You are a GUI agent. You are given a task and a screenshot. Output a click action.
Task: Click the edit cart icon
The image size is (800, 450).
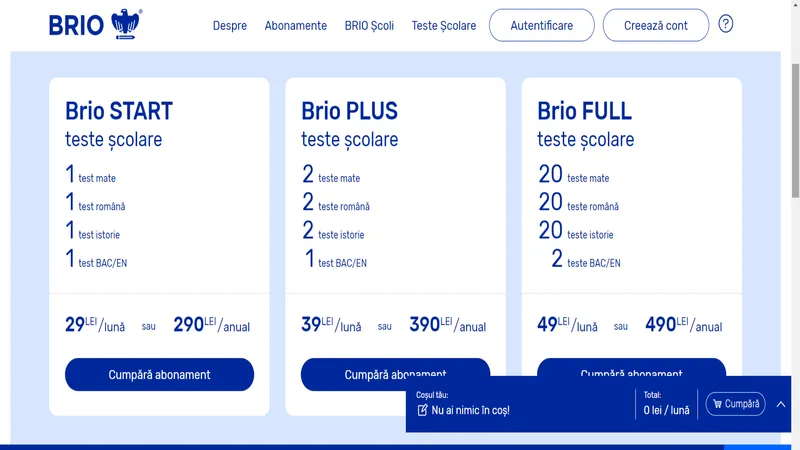click(x=423, y=410)
